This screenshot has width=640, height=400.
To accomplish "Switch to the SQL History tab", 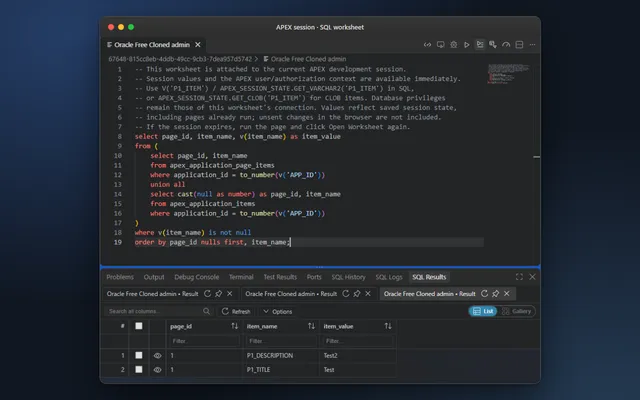I will [x=348, y=277].
